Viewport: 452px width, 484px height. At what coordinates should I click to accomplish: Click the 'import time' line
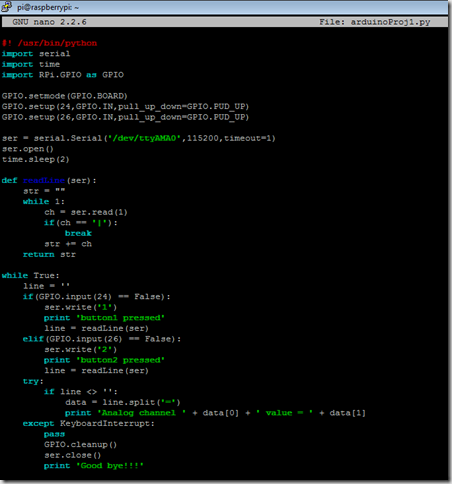31,64
